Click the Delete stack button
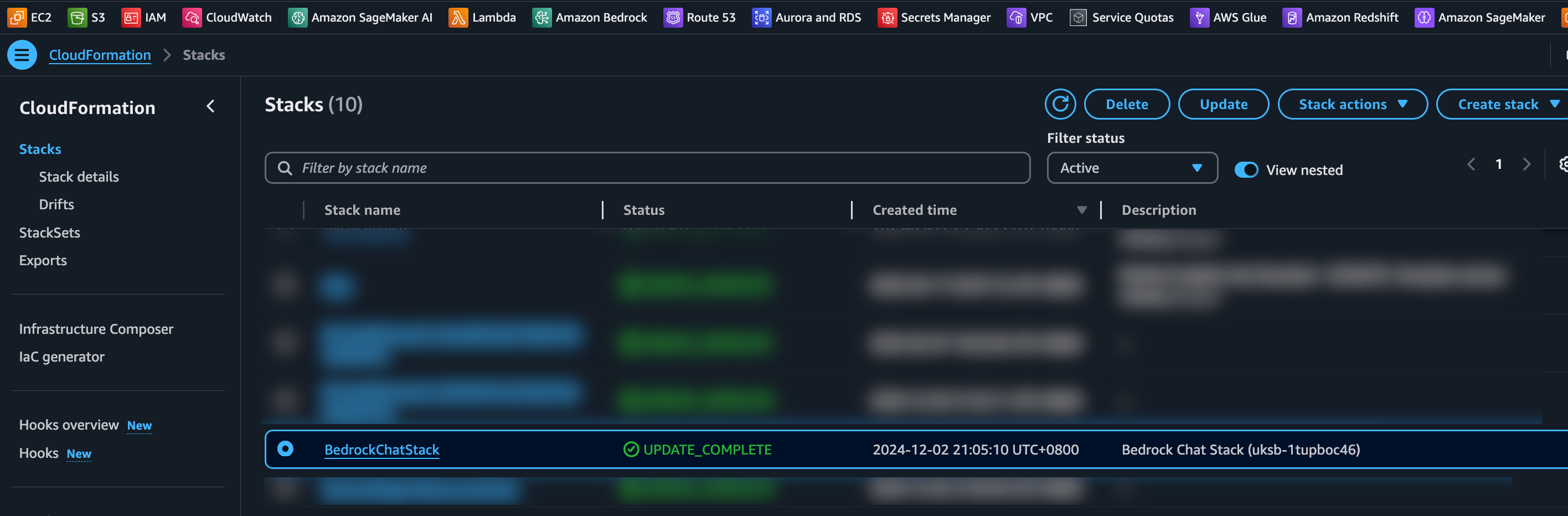The width and height of the screenshot is (1568, 516). pyautogui.click(x=1126, y=104)
